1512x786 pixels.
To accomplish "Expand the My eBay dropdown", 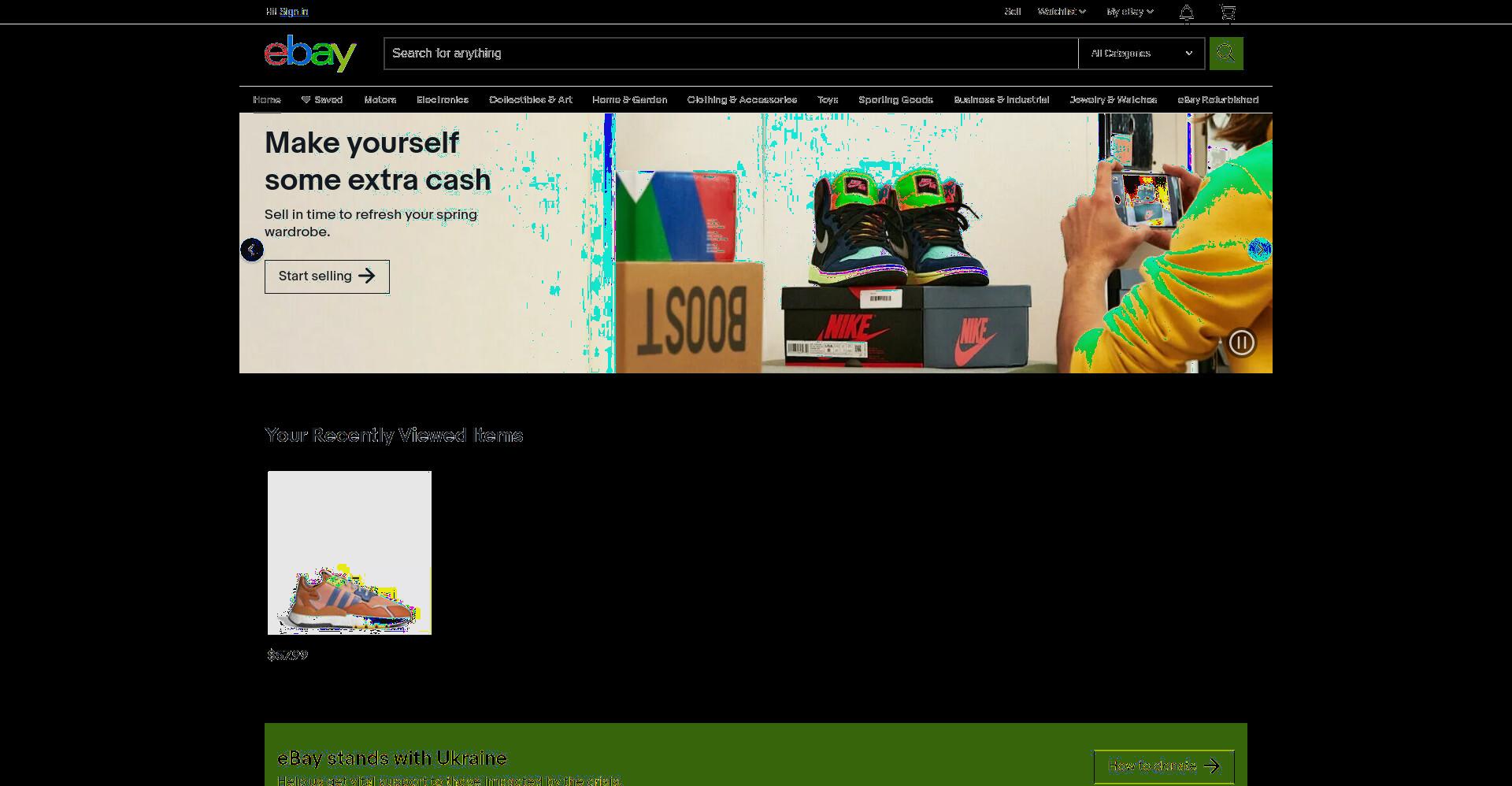I will pos(1130,12).
